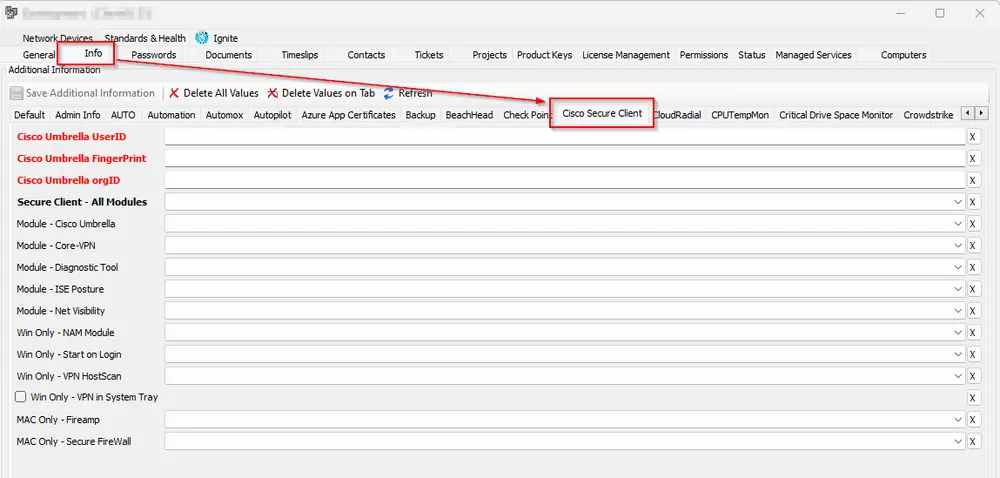Image resolution: width=1000 pixels, height=478 pixels.
Task: Switch to the Crowdstrike info tab
Action: (x=928, y=115)
